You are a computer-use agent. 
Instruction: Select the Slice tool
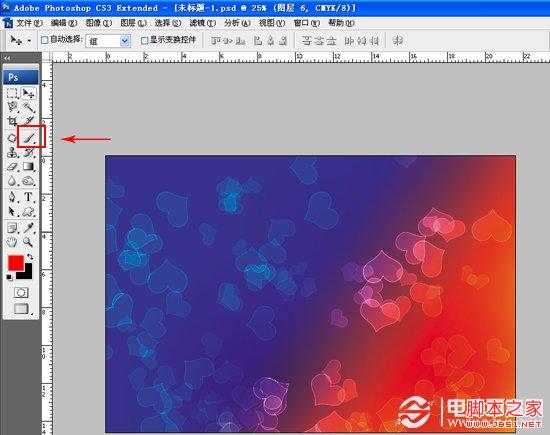(29, 121)
